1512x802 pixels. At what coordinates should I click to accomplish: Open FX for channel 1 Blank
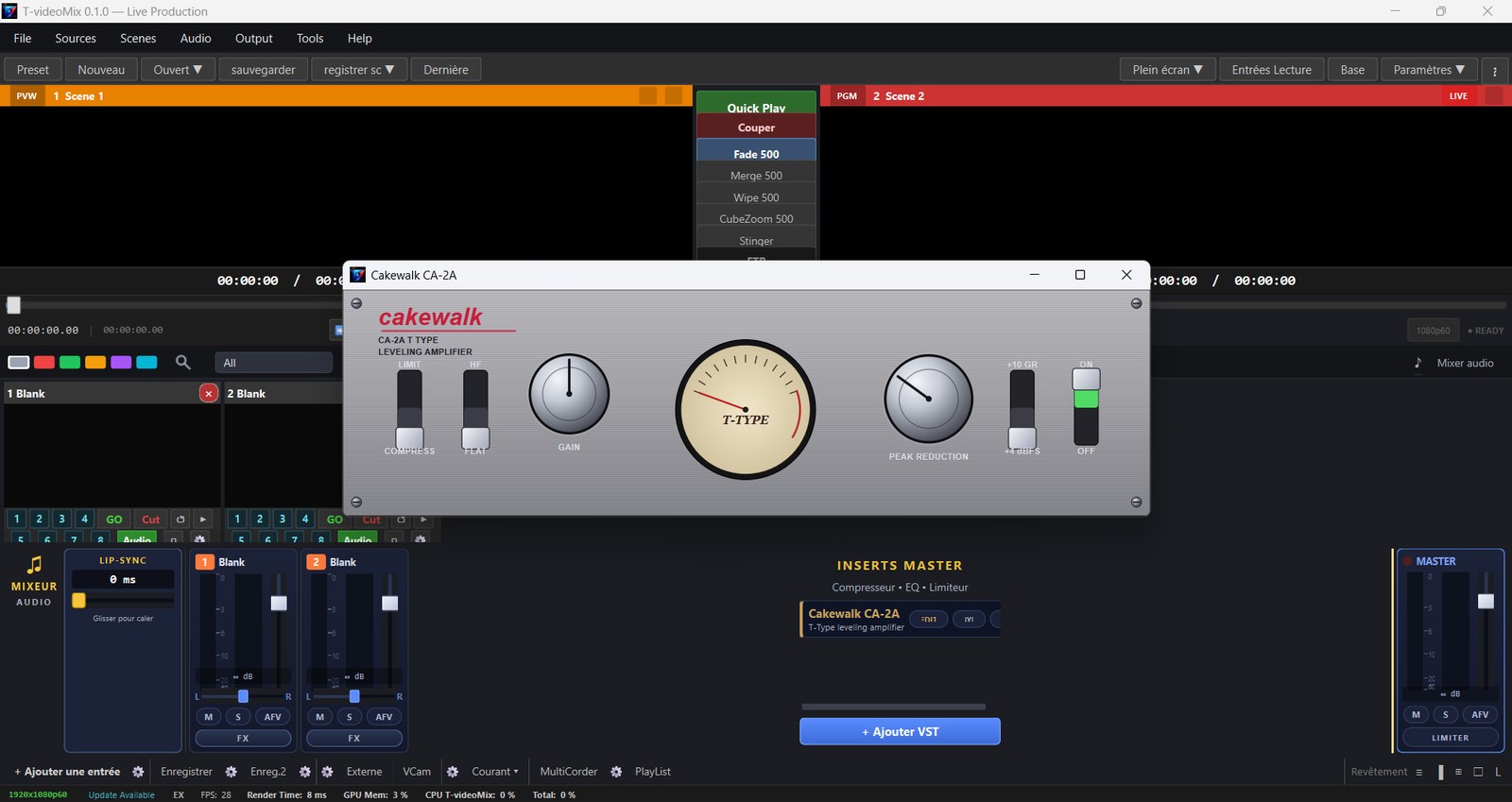(x=243, y=738)
